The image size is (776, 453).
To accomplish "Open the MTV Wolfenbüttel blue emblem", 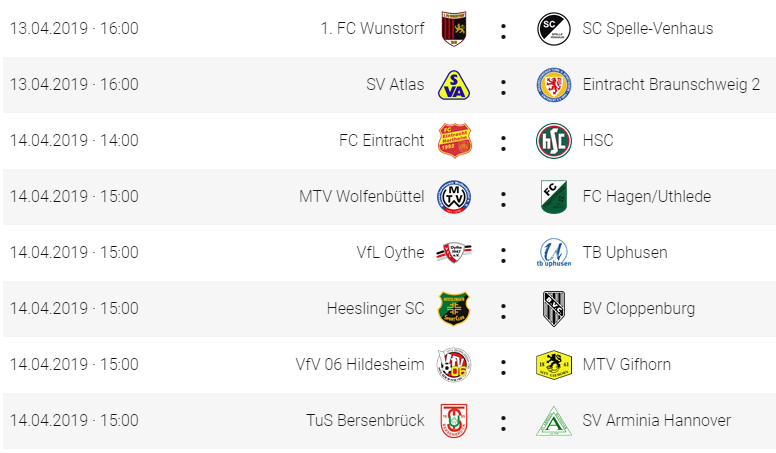I will (x=454, y=197).
